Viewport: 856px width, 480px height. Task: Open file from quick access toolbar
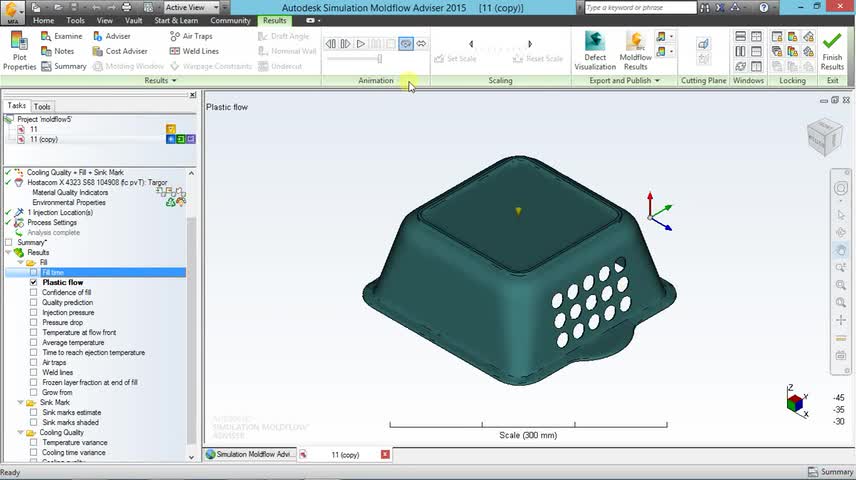pyautogui.click(x=57, y=7)
